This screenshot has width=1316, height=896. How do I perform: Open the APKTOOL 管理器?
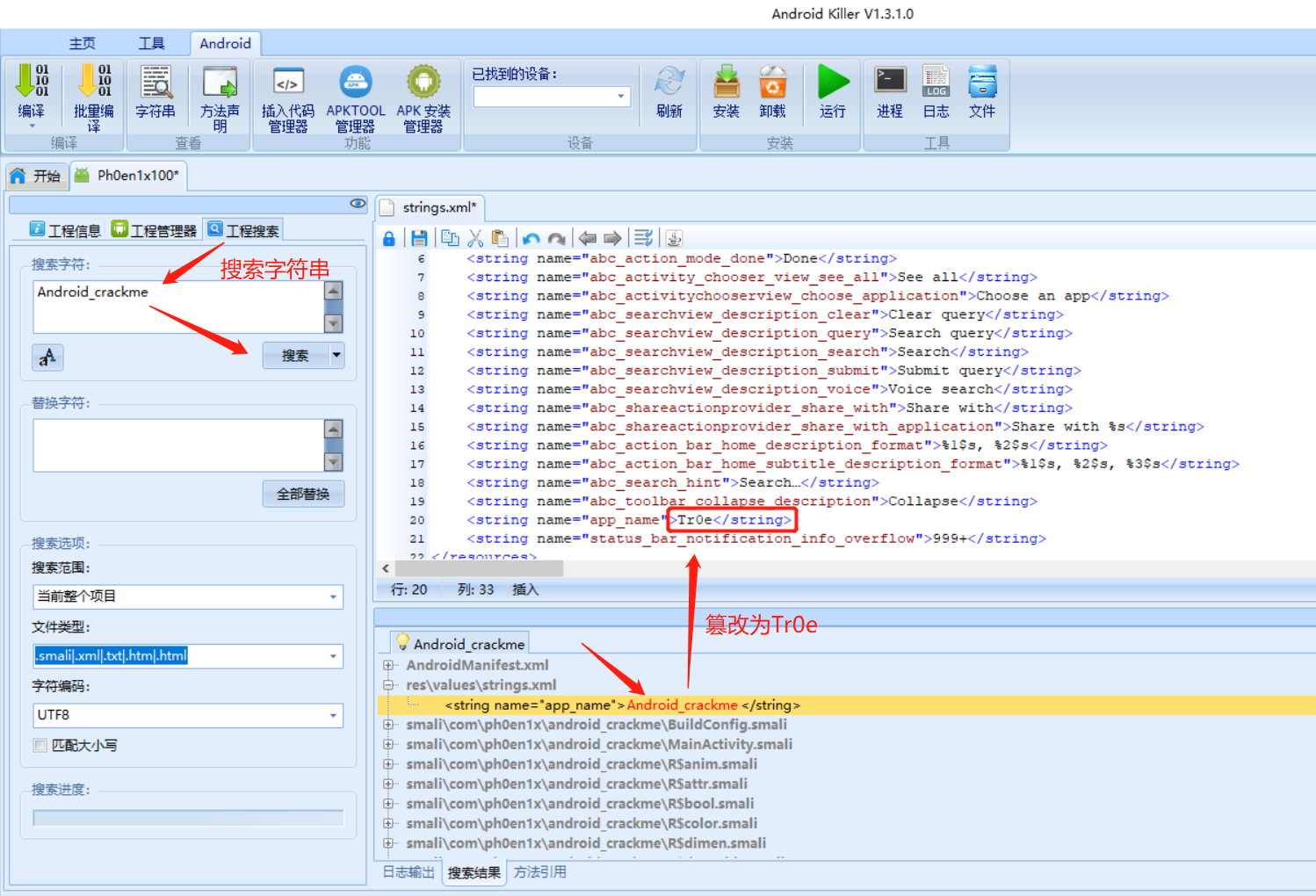pos(356,97)
